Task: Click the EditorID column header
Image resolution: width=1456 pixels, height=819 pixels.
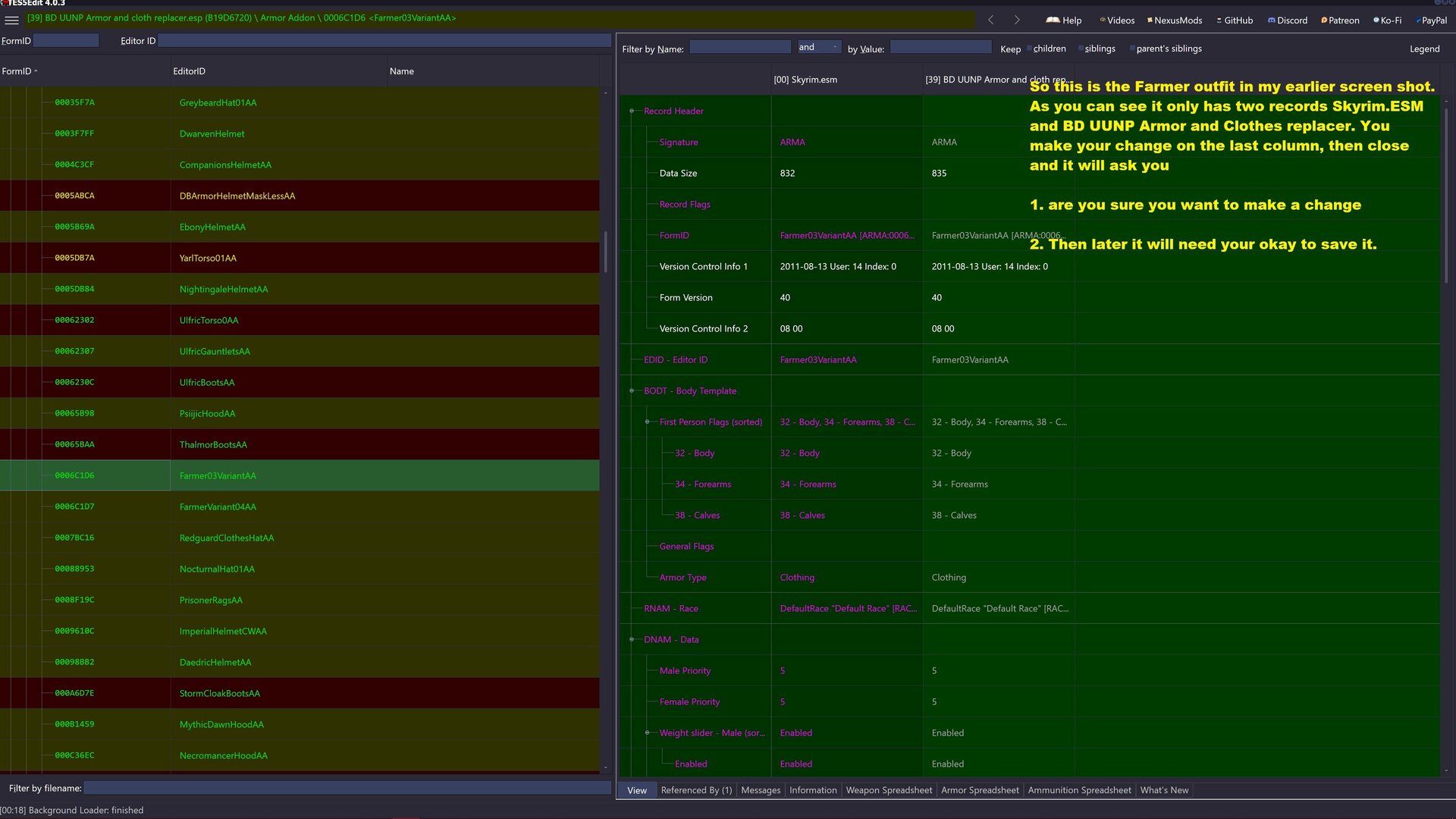Action: (278, 71)
